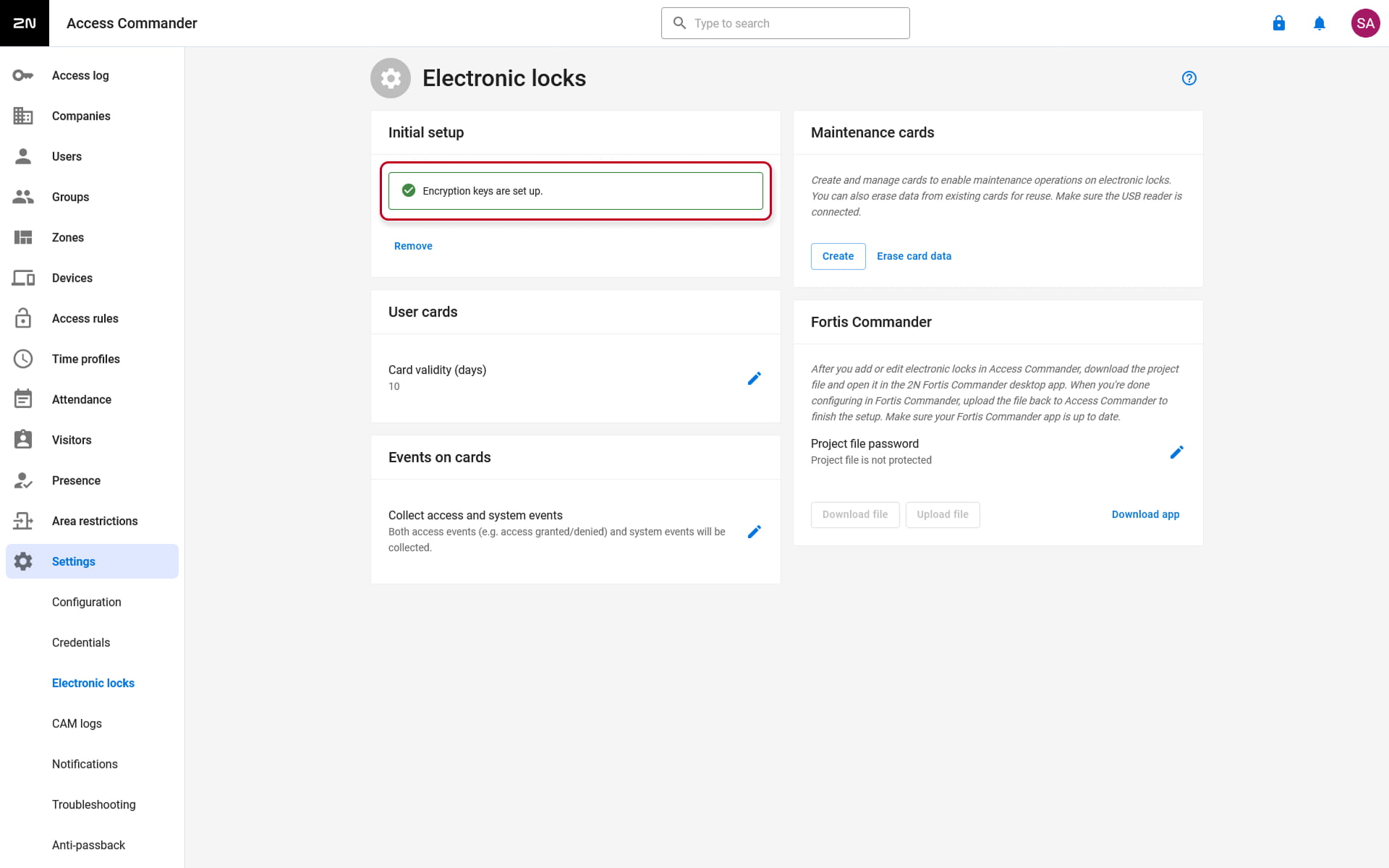Focus the Type to search field
This screenshot has width=1389, height=868.
click(785, 23)
